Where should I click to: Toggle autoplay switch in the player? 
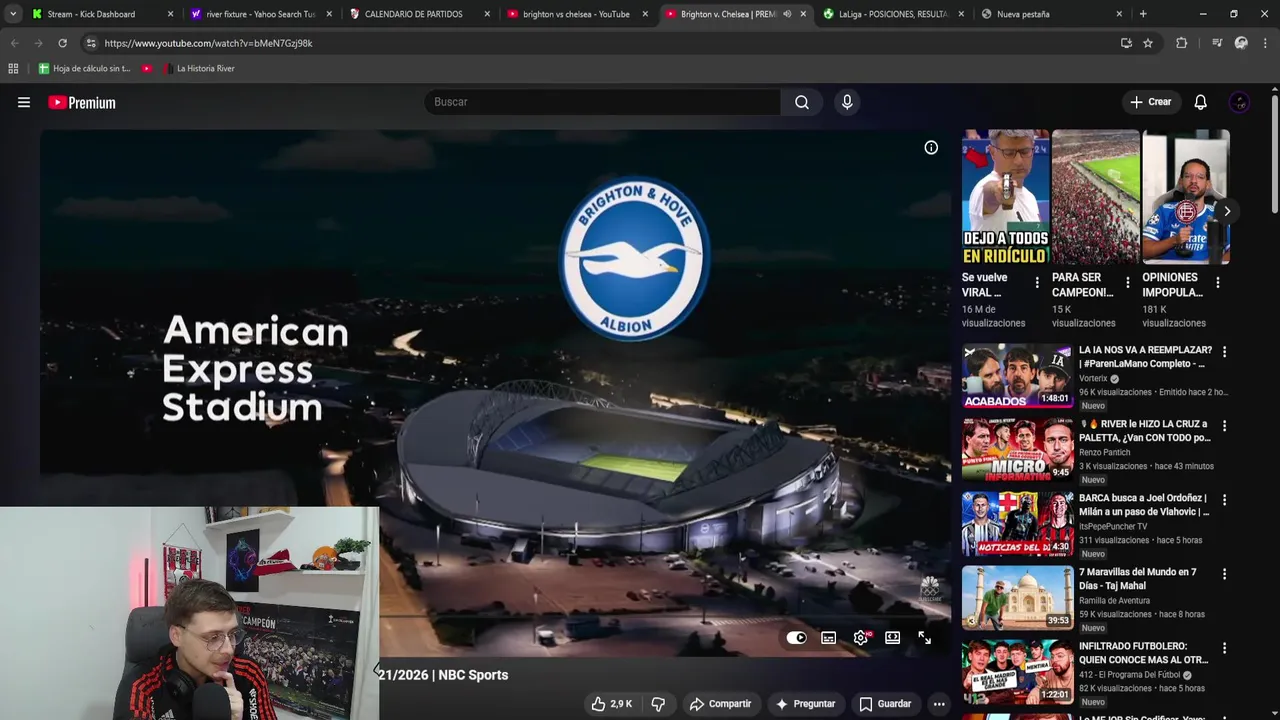796,638
